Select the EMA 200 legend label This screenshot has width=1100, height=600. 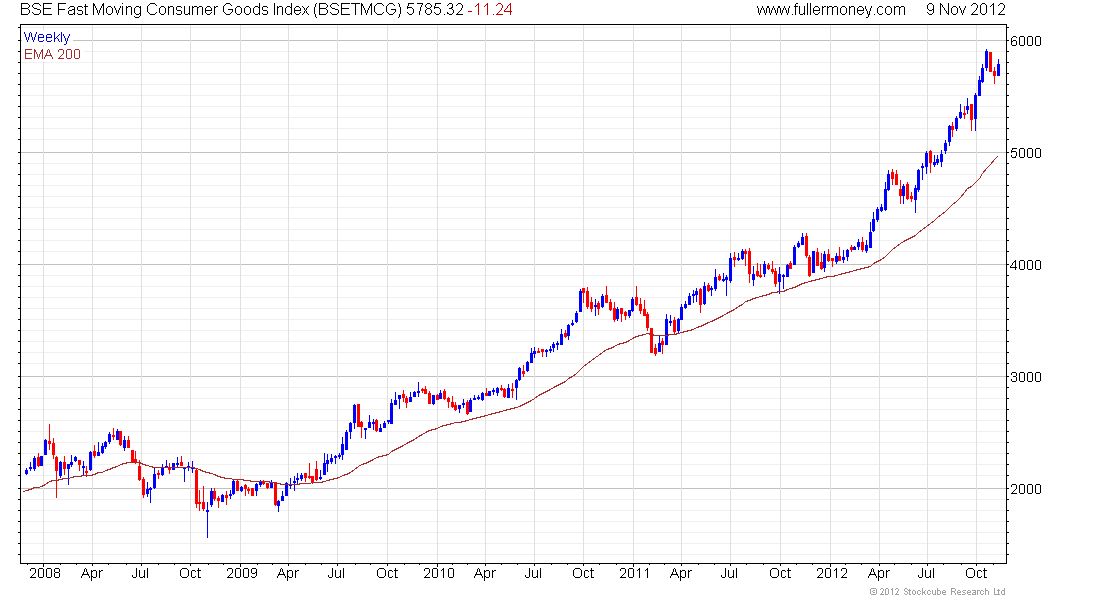(53, 54)
